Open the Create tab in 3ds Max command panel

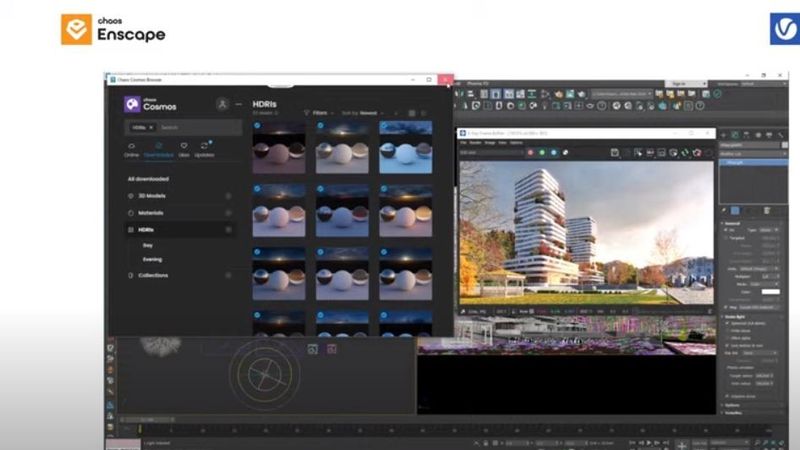coord(723,135)
